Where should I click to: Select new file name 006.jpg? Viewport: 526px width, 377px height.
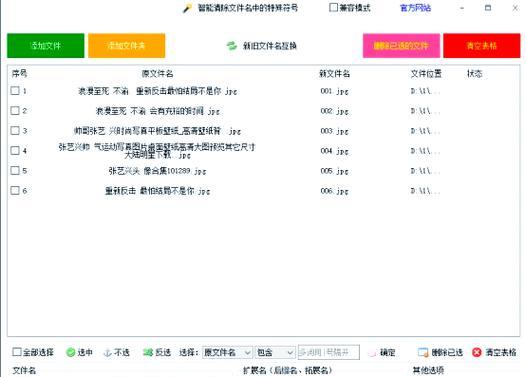point(334,191)
